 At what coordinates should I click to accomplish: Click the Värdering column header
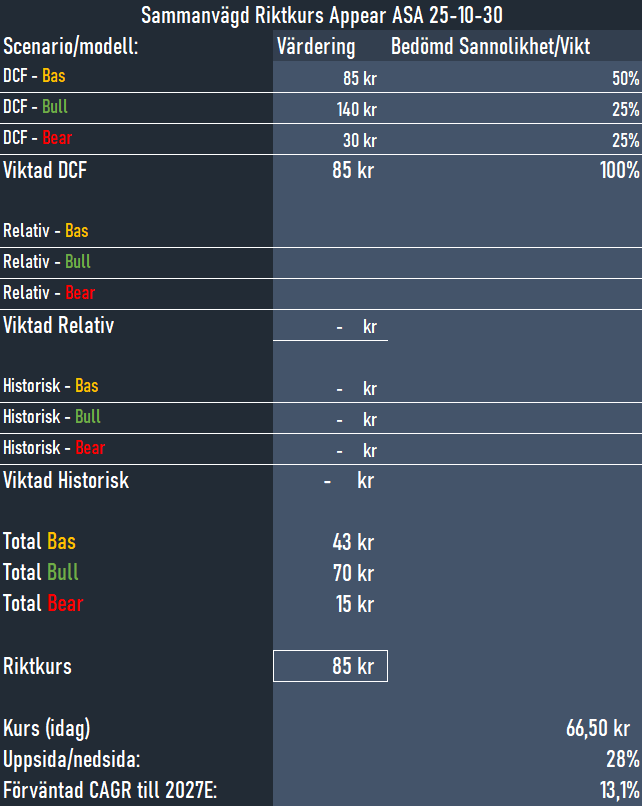point(315,46)
